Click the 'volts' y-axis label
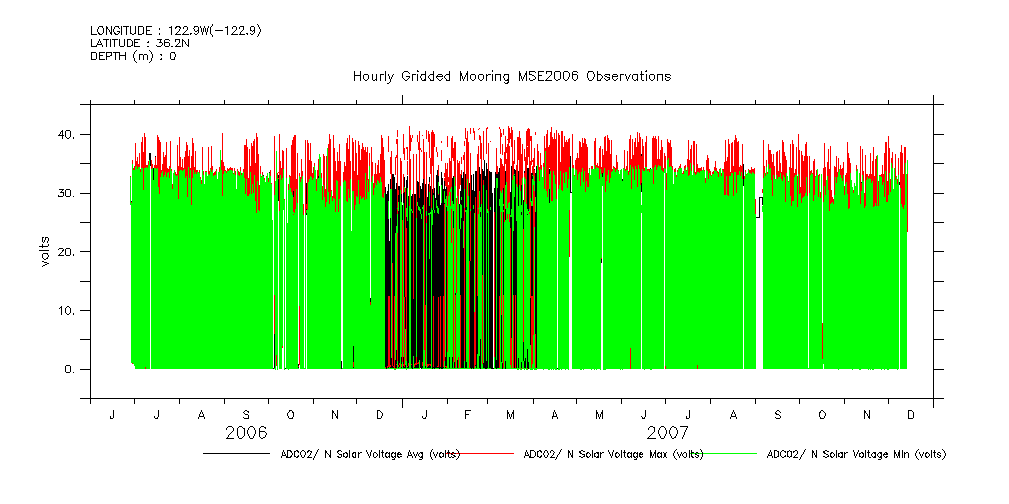 (45, 251)
